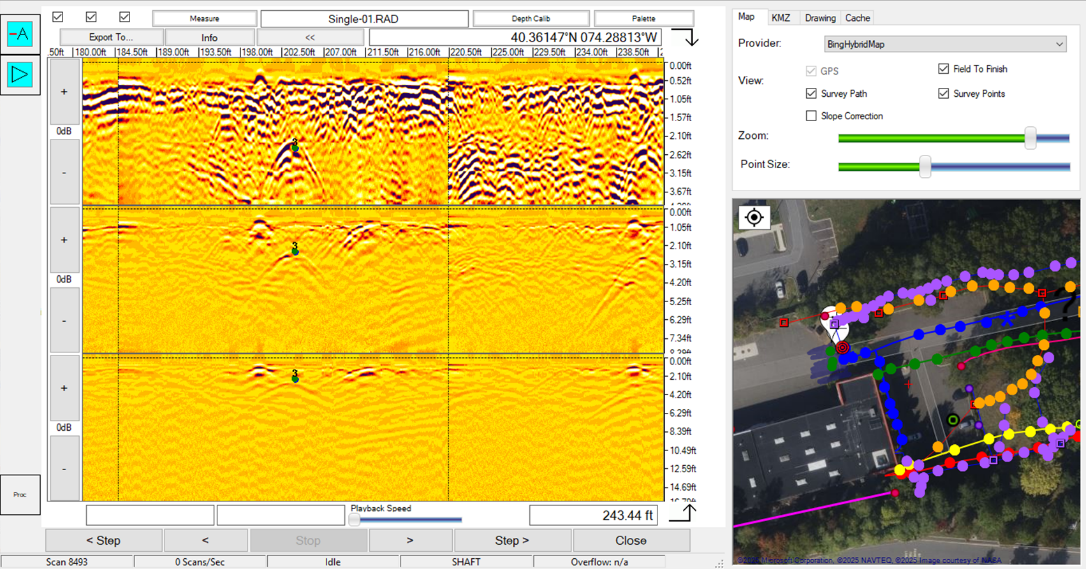The image size is (1086, 569).
Task: Click the map locate crosshair icon
Action: click(x=754, y=217)
